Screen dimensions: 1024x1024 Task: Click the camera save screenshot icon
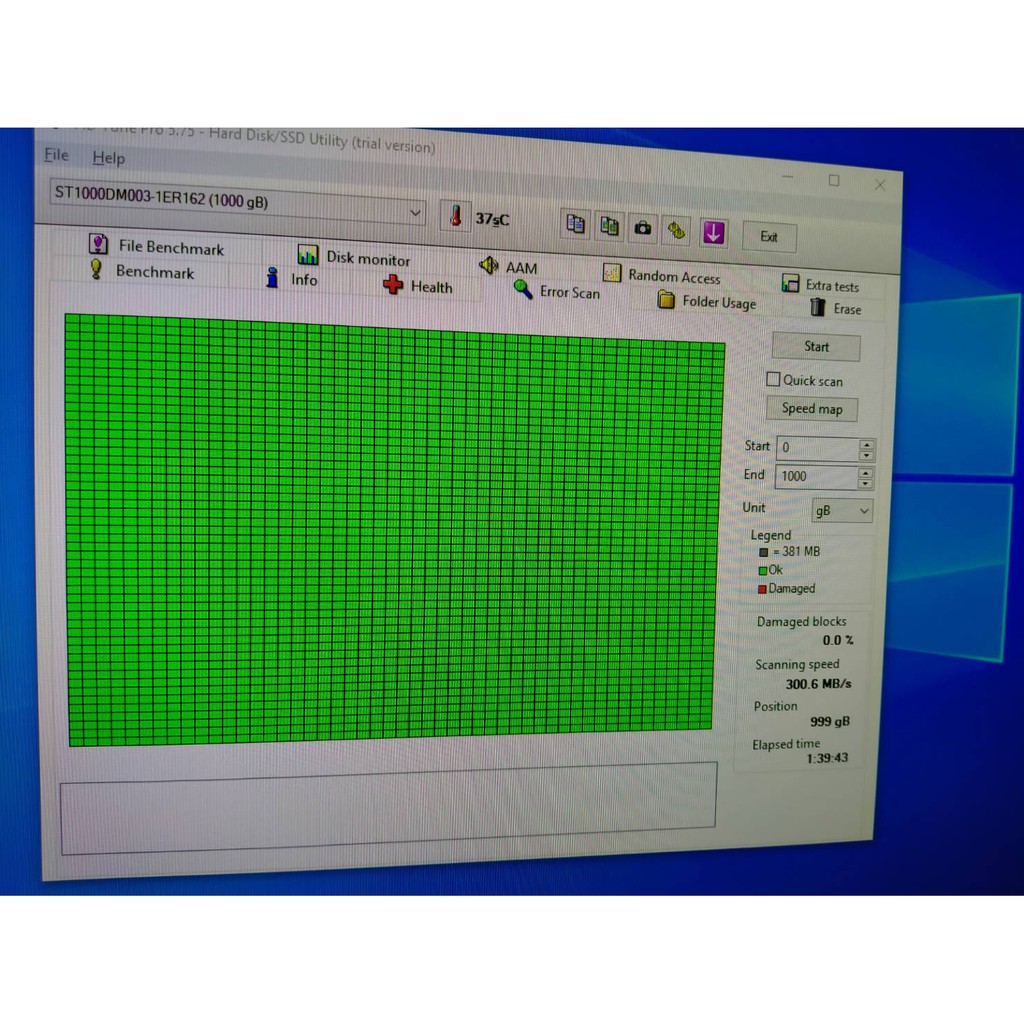coord(643,228)
